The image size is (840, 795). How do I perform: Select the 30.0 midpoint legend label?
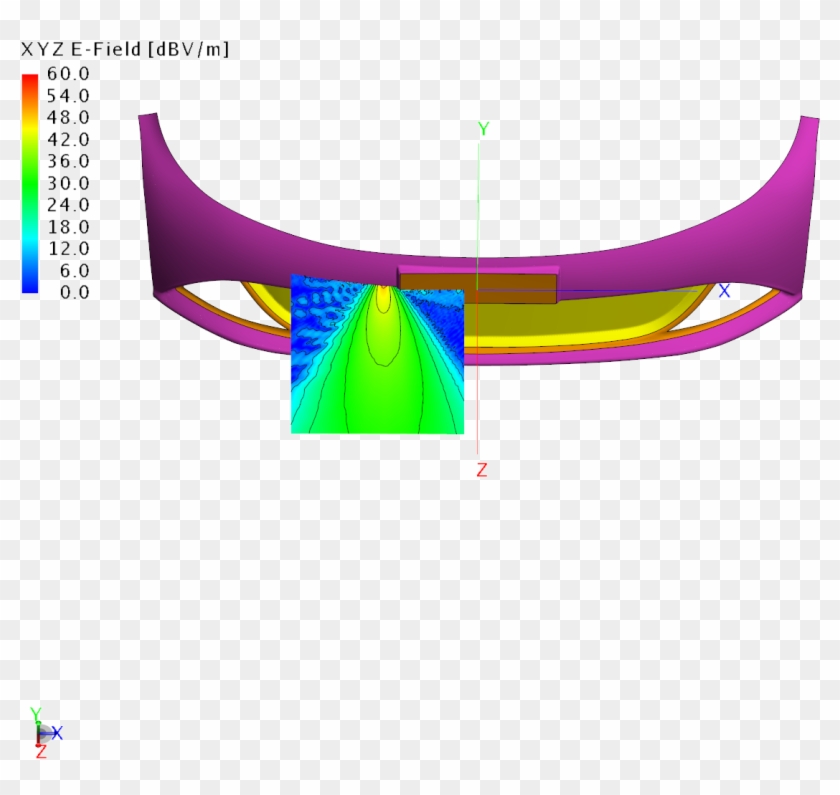pos(69,182)
